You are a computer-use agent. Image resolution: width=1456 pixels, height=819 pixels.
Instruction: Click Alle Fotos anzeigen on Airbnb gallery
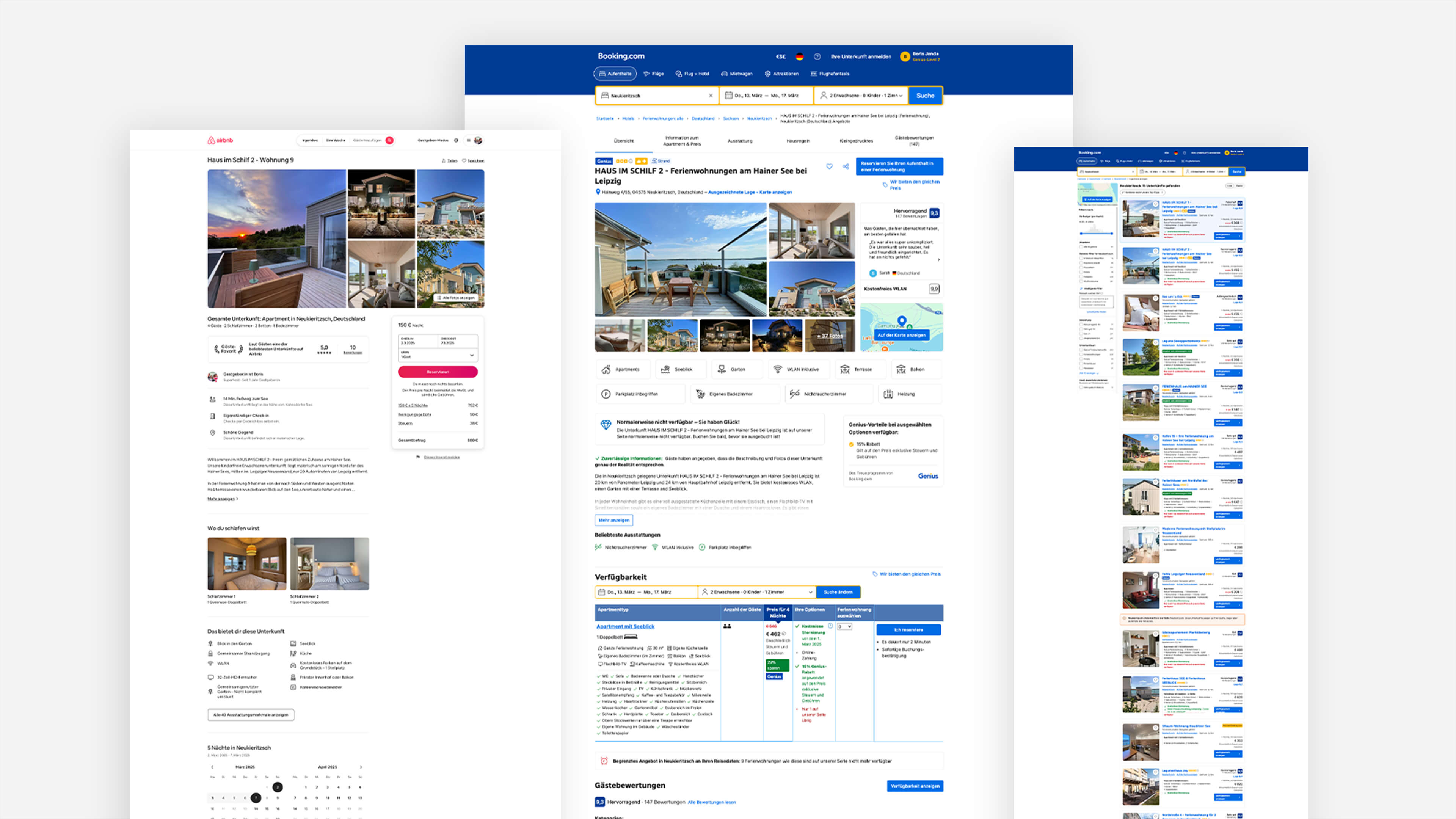[x=456, y=297]
